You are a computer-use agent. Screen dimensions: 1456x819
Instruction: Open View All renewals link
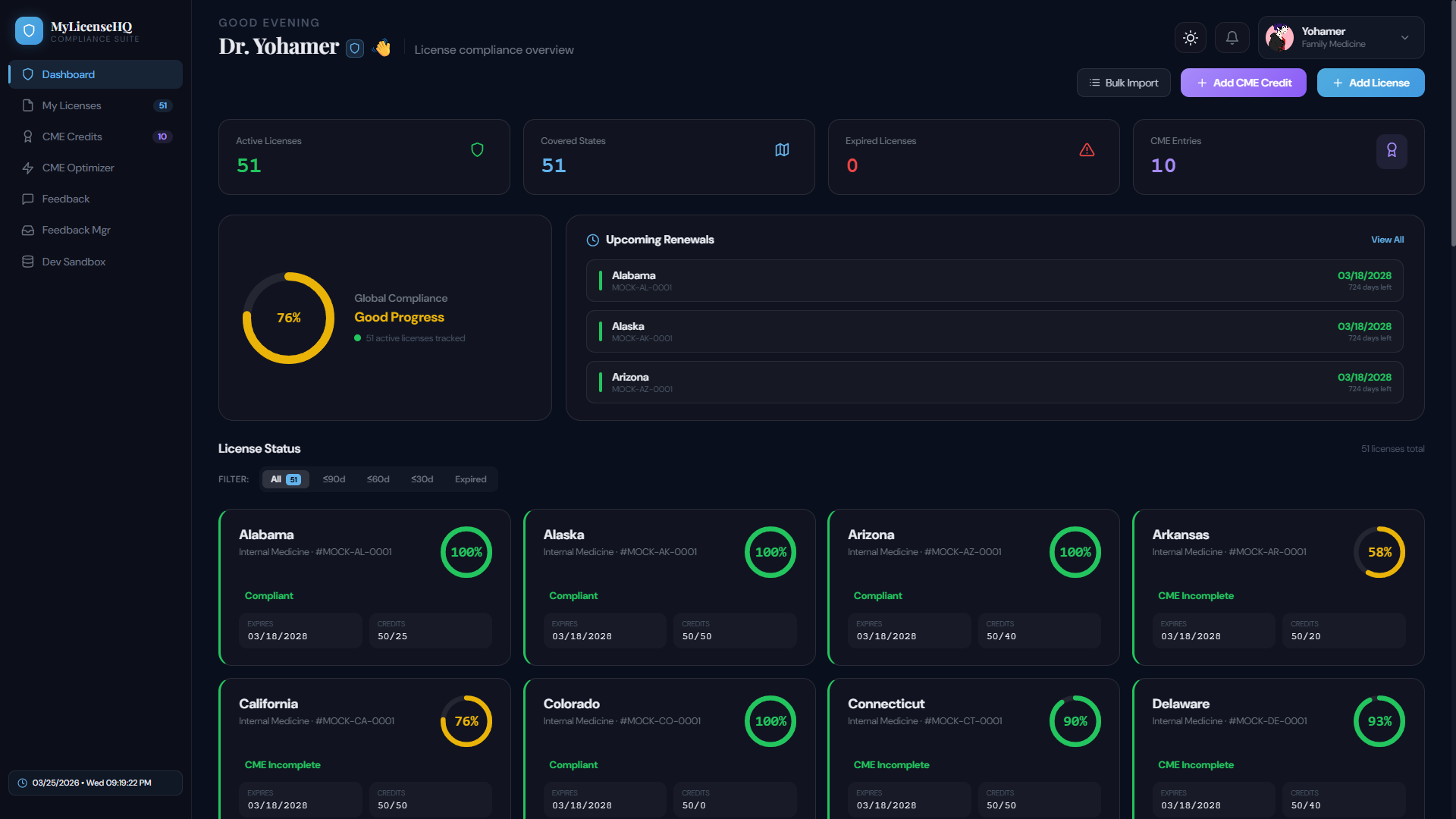(x=1387, y=240)
